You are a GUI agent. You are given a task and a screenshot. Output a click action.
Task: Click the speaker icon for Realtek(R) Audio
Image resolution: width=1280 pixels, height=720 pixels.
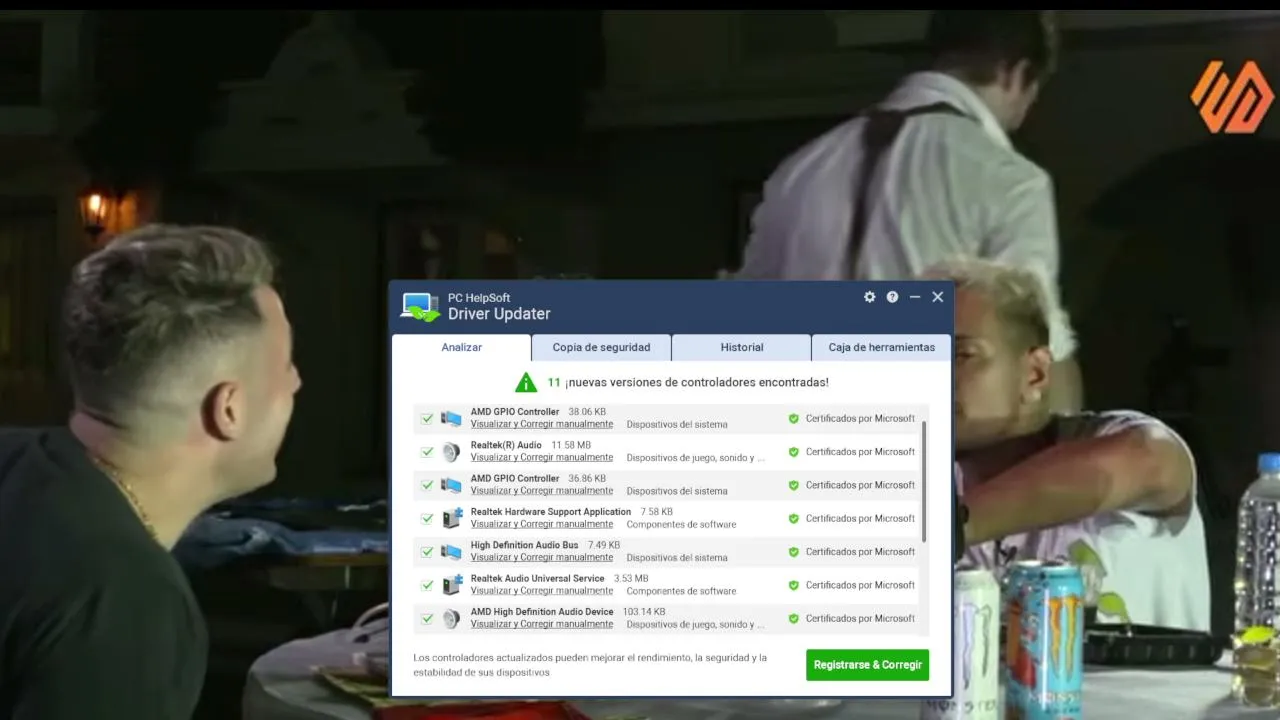452,452
